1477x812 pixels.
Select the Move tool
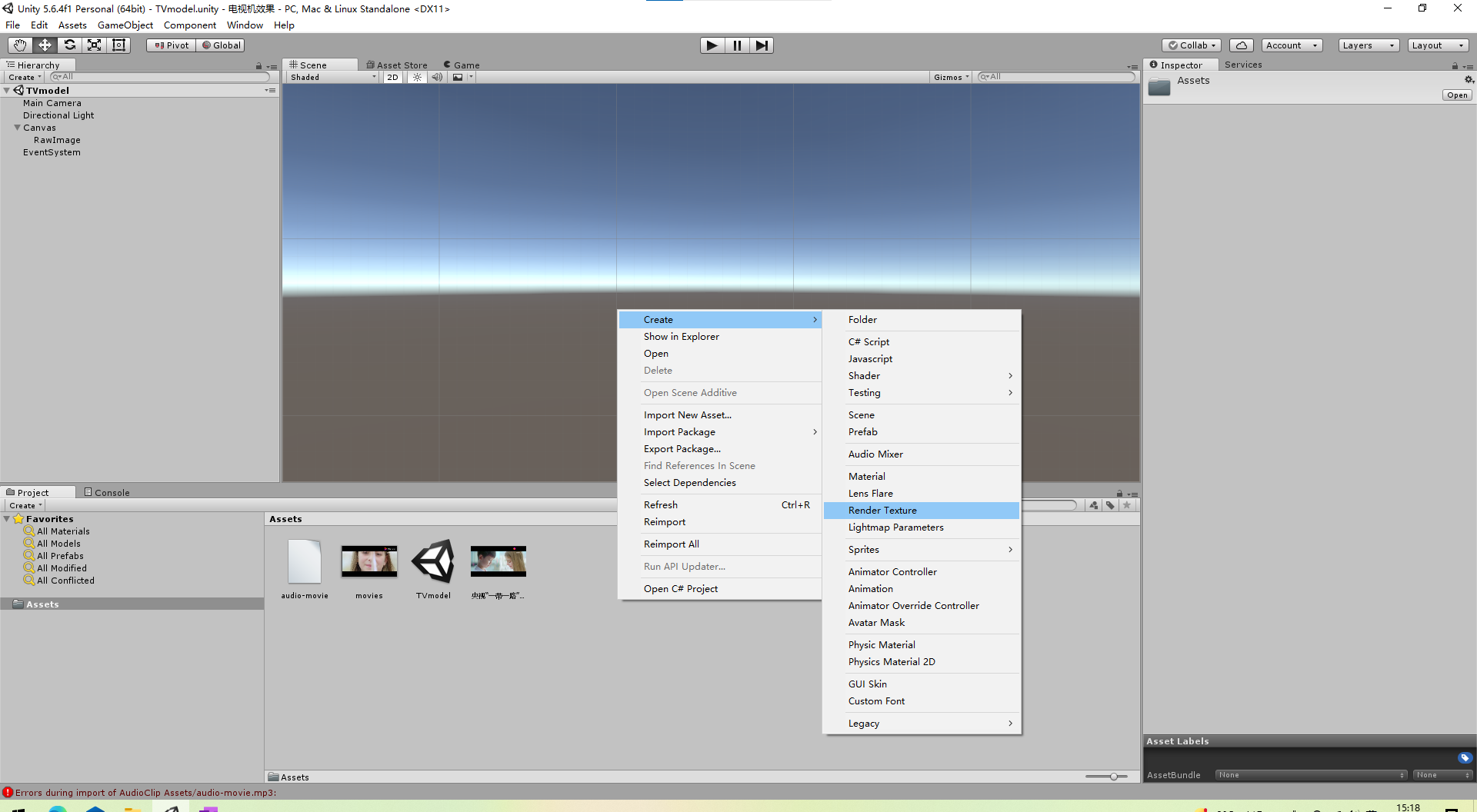click(x=44, y=45)
